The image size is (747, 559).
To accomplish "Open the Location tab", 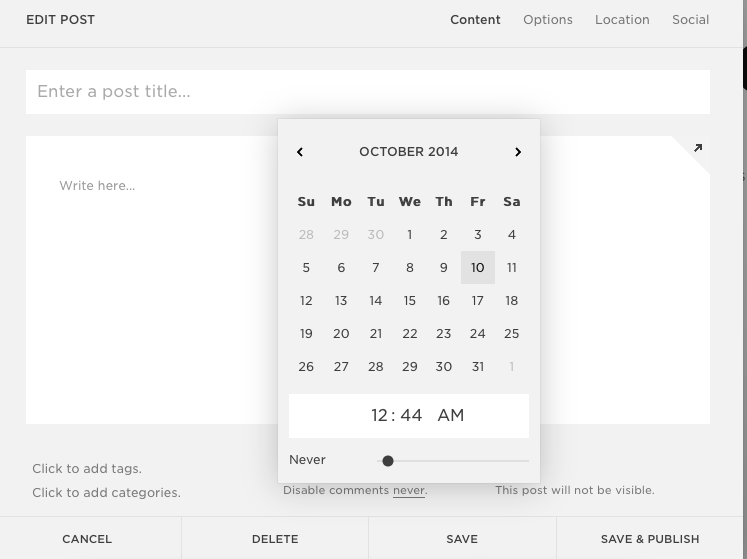I will (x=622, y=19).
